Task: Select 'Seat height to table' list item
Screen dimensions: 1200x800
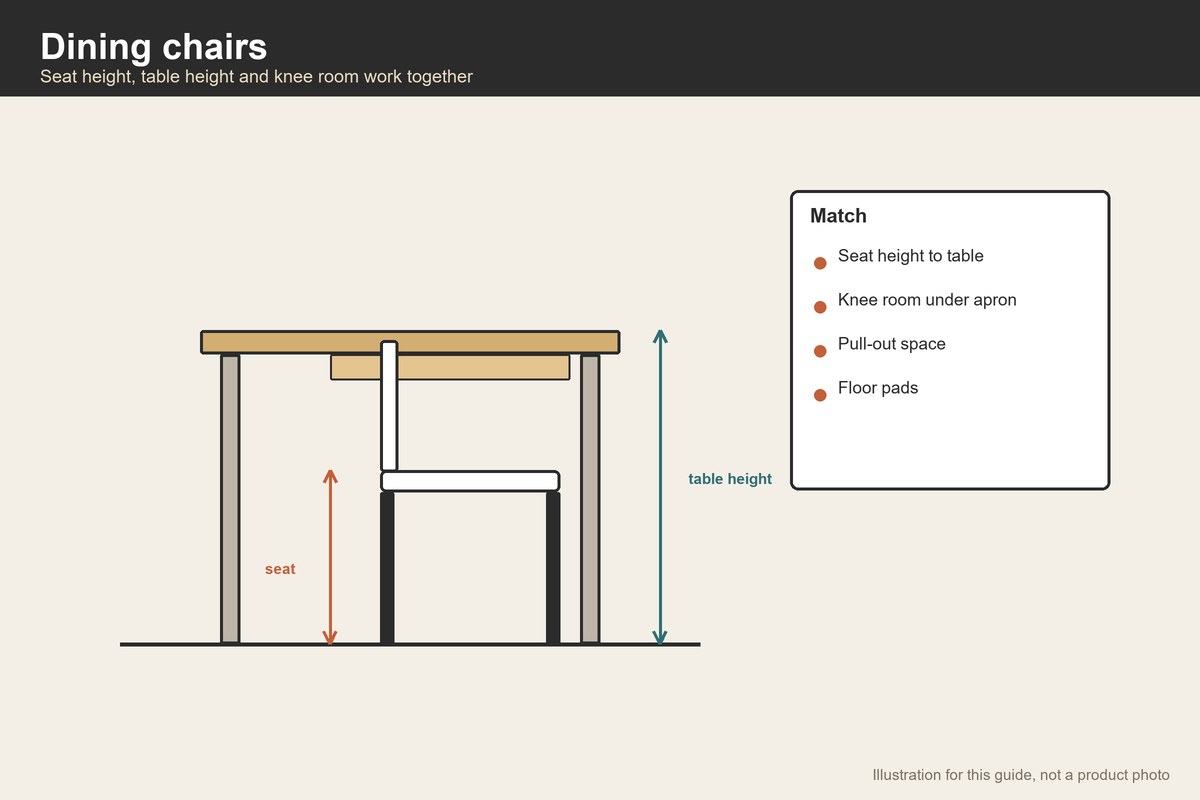Action: point(911,256)
